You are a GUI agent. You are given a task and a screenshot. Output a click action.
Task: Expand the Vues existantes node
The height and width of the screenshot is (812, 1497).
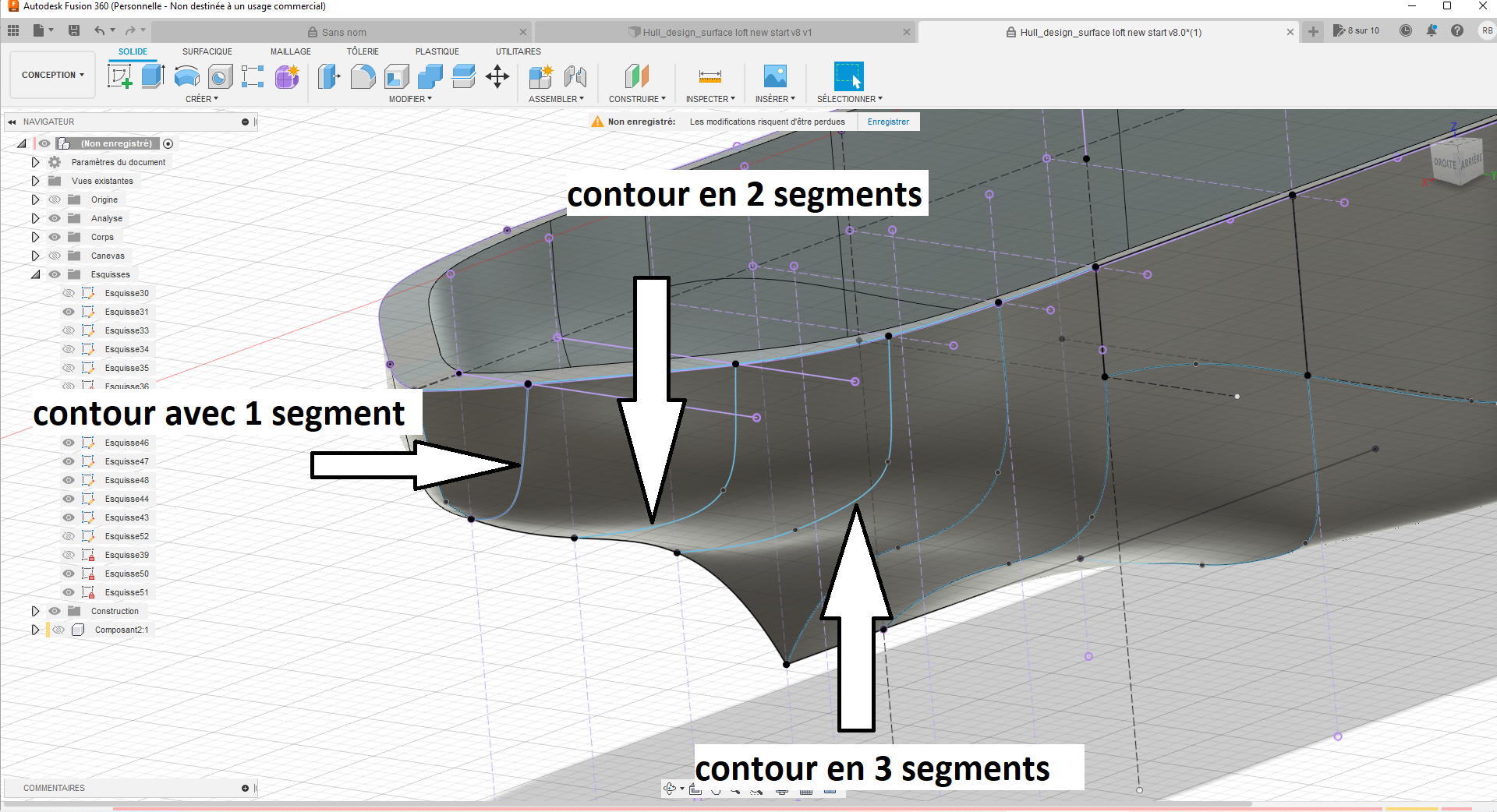(x=35, y=181)
